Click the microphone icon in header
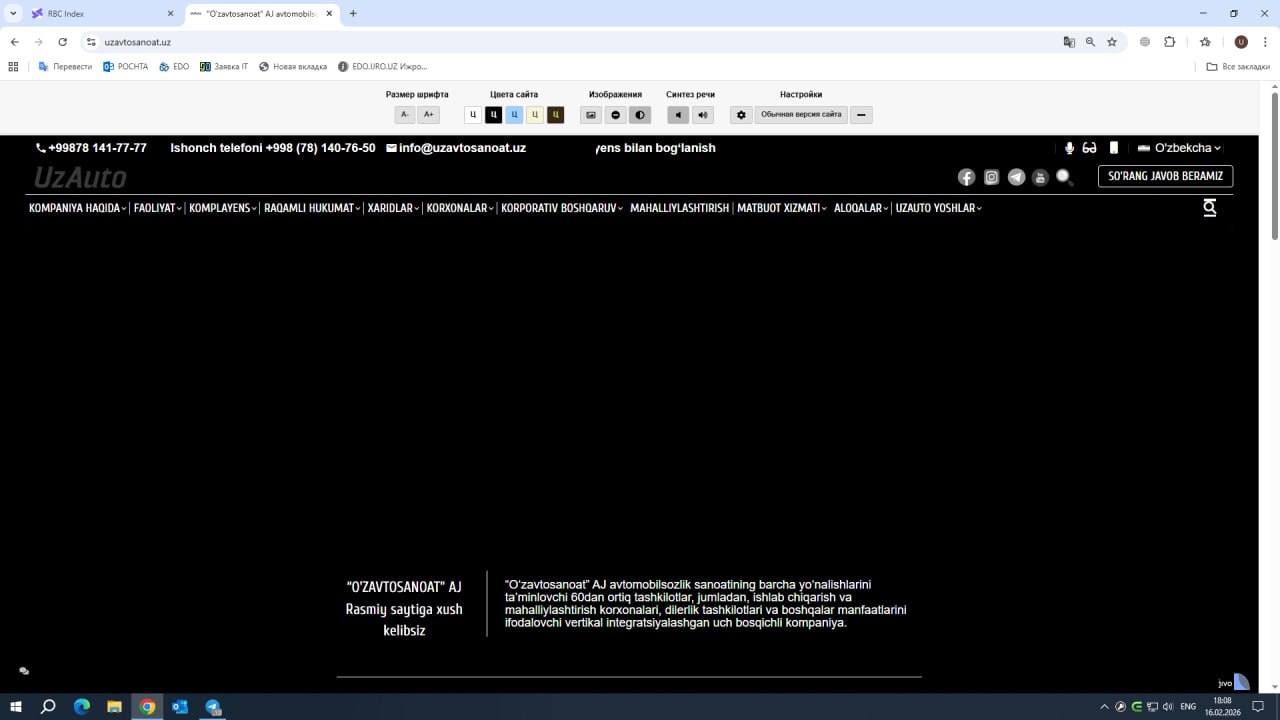The image size is (1280, 720). (x=1069, y=148)
